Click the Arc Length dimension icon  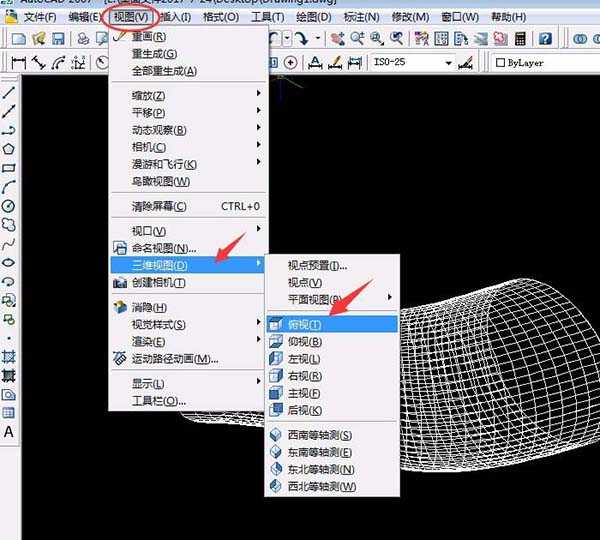tap(58, 62)
